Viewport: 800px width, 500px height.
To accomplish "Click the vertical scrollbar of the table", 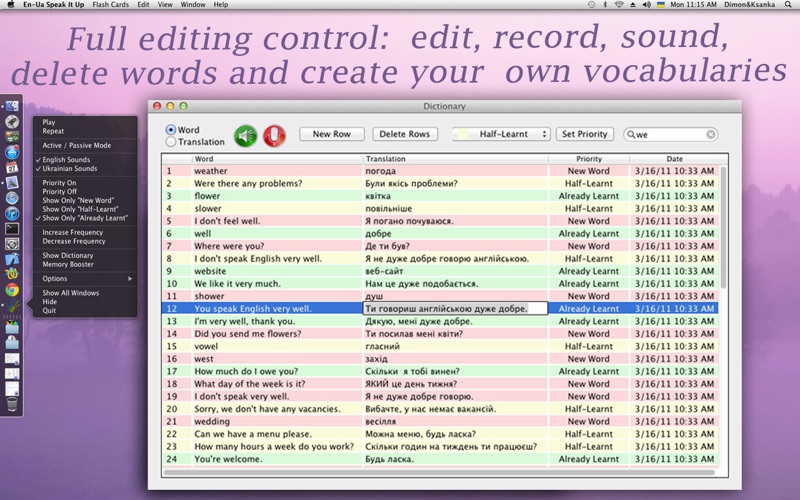I will (723, 227).
